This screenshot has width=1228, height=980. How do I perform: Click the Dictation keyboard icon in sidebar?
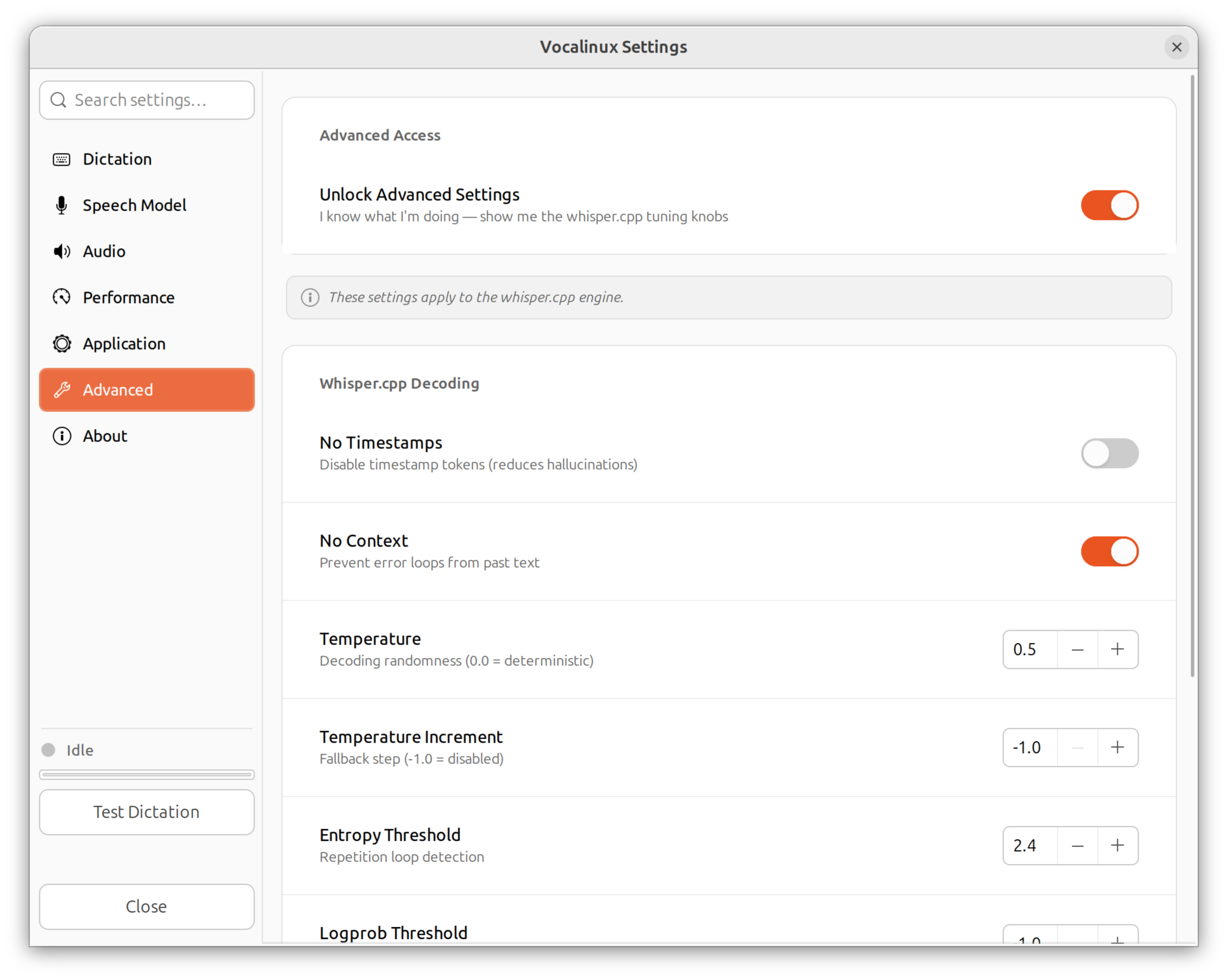62,159
